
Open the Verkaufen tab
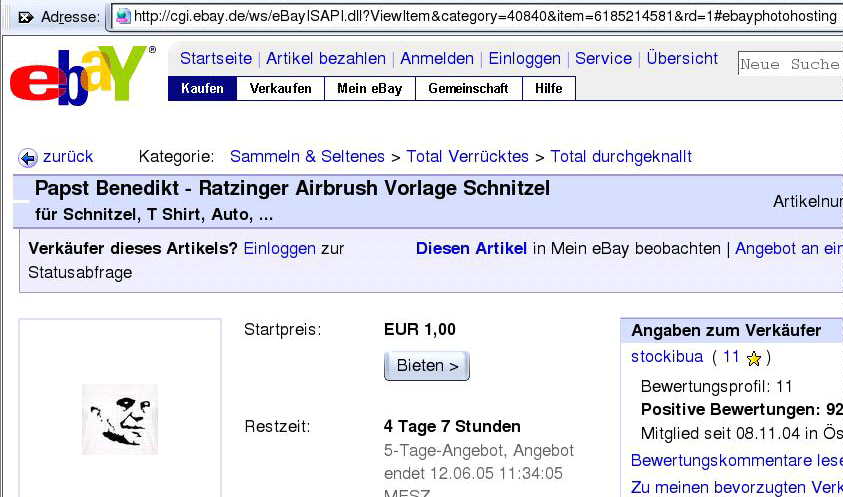coord(281,88)
